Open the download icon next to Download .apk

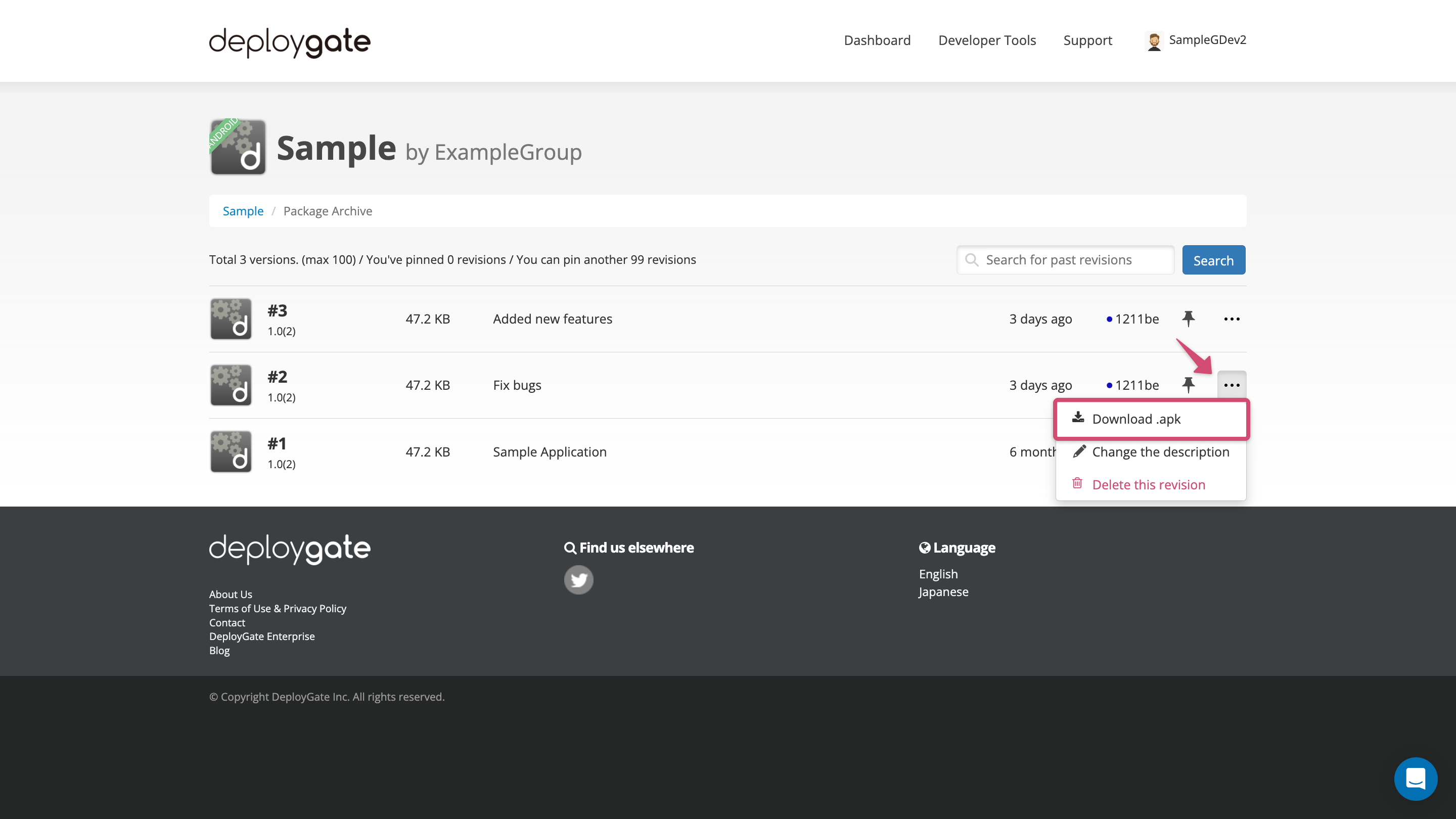(x=1078, y=418)
